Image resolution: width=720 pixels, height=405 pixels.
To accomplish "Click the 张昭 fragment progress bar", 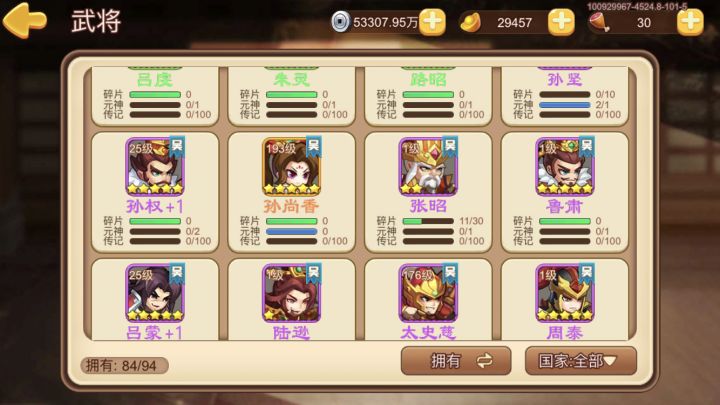I will [x=428, y=221].
